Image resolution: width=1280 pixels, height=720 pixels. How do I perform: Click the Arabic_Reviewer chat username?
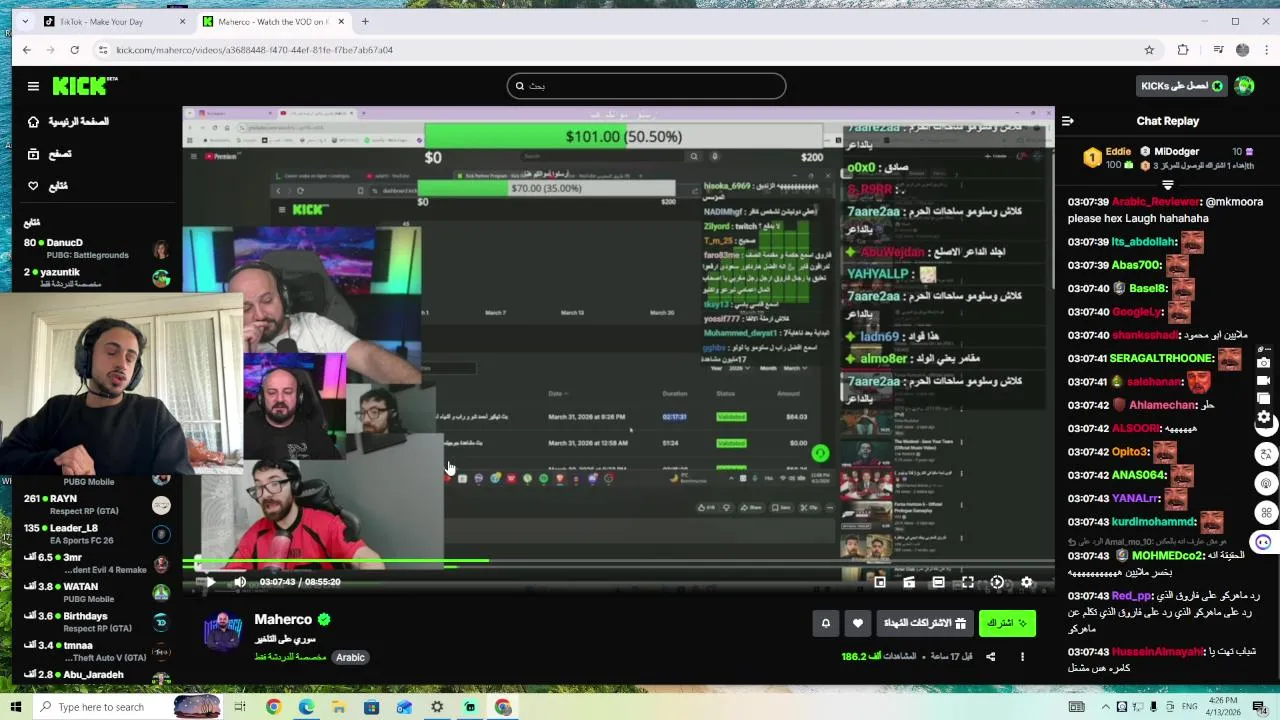(x=1155, y=202)
